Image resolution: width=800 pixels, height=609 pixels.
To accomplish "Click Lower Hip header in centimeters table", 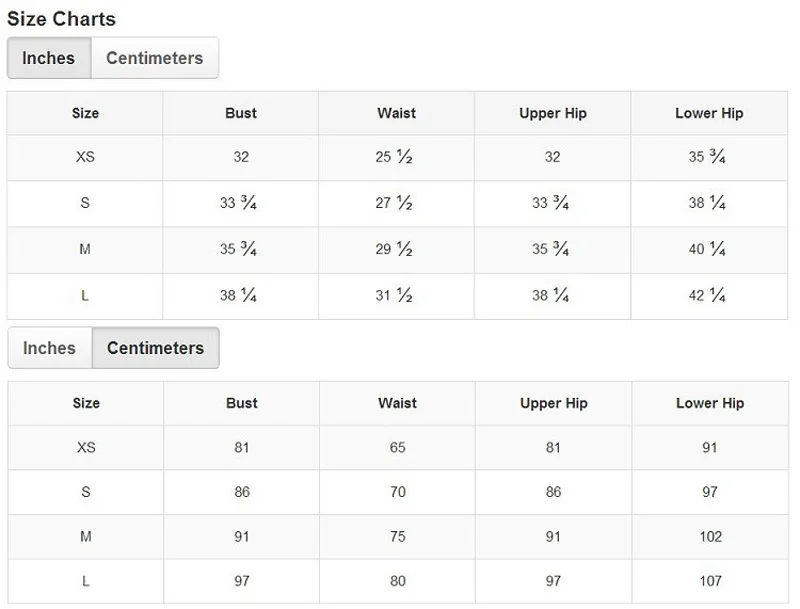I will pos(710,403).
